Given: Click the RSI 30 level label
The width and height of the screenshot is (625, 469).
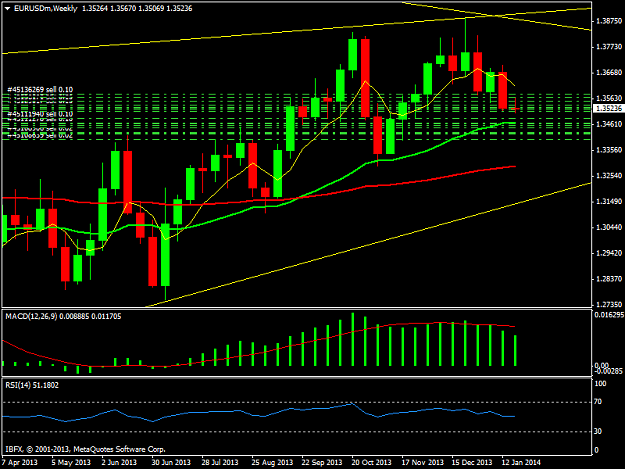Looking at the screenshot, I should [598, 431].
